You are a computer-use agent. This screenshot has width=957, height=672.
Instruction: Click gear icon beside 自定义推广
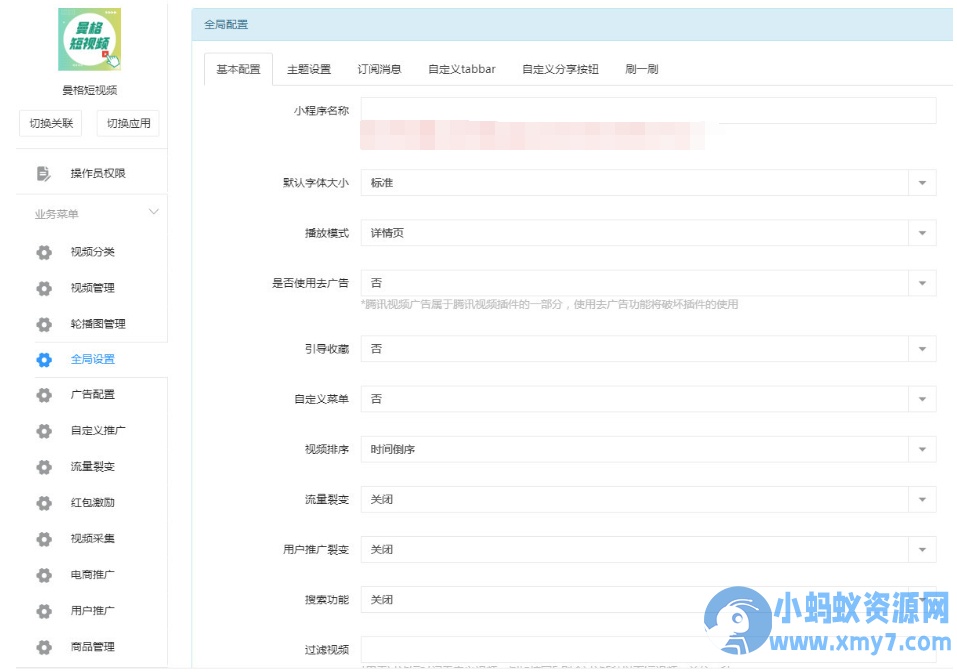pos(44,431)
